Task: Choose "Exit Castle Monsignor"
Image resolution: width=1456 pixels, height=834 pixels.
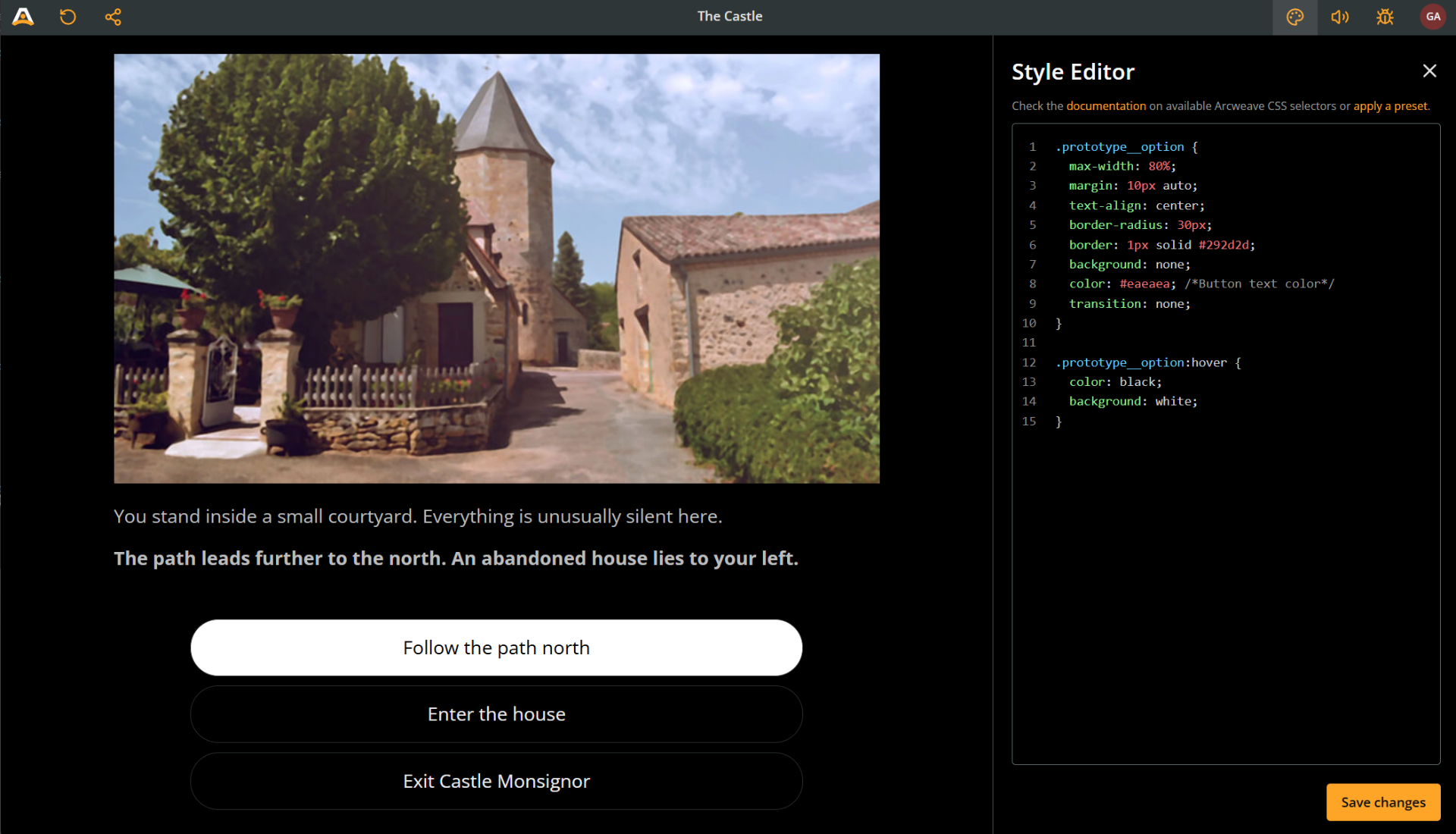Action: (x=496, y=781)
